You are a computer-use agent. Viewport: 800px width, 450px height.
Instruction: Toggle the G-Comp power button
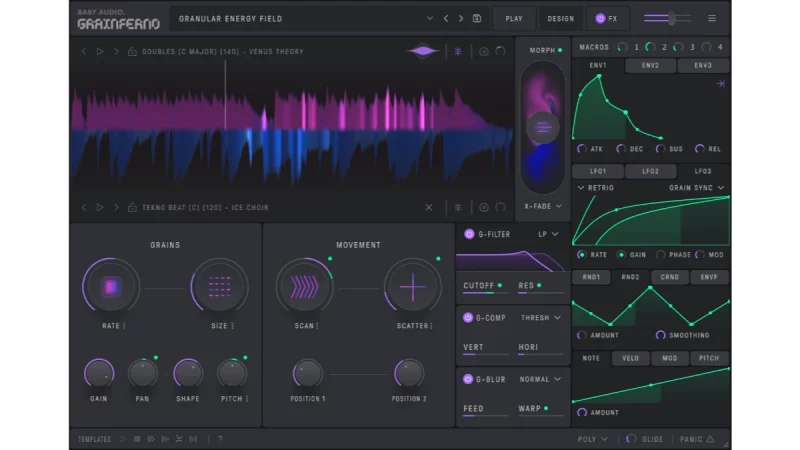pyautogui.click(x=468, y=317)
